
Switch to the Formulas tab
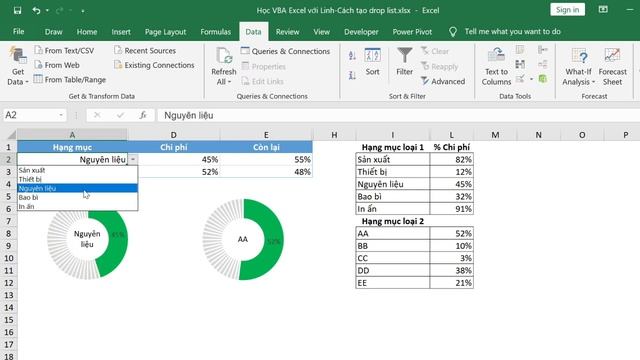point(216,31)
